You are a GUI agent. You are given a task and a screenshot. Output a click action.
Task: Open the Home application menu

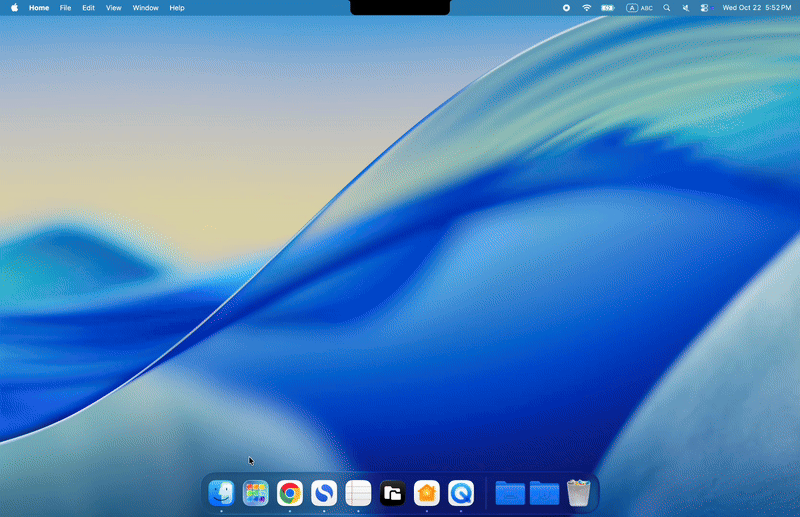coord(39,8)
